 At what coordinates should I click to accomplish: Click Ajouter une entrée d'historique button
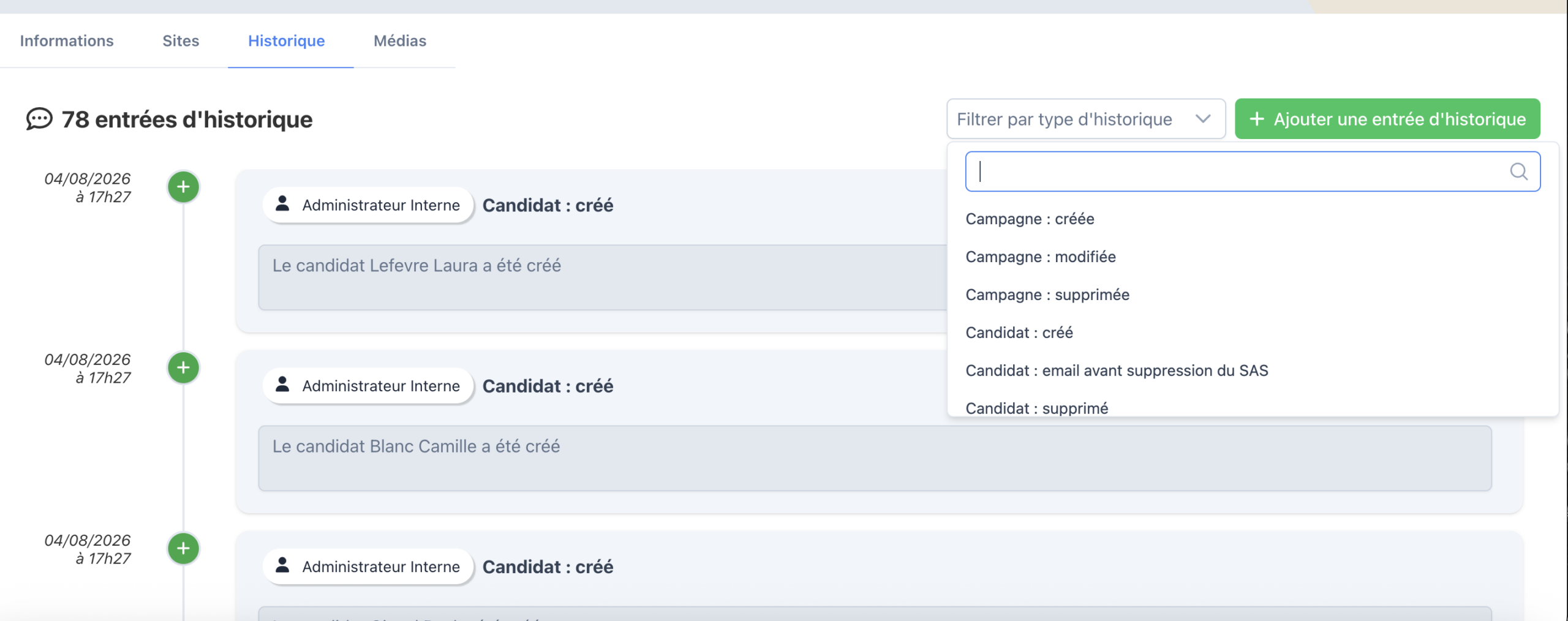[1387, 119]
